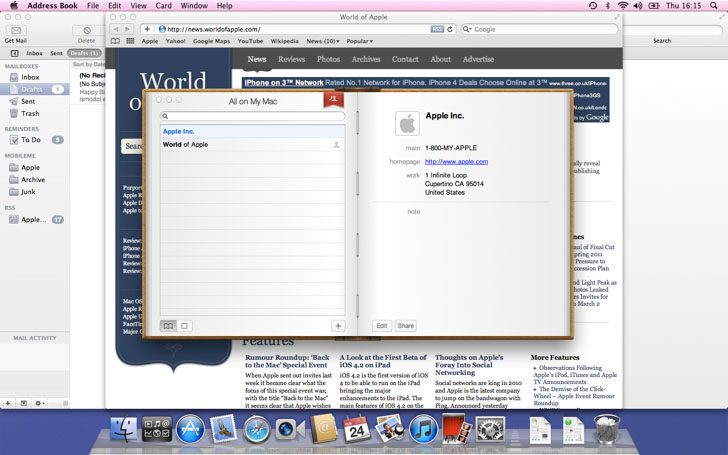Open the Contact tab on World of Apple site
728x455 pixels.
(x=405, y=59)
